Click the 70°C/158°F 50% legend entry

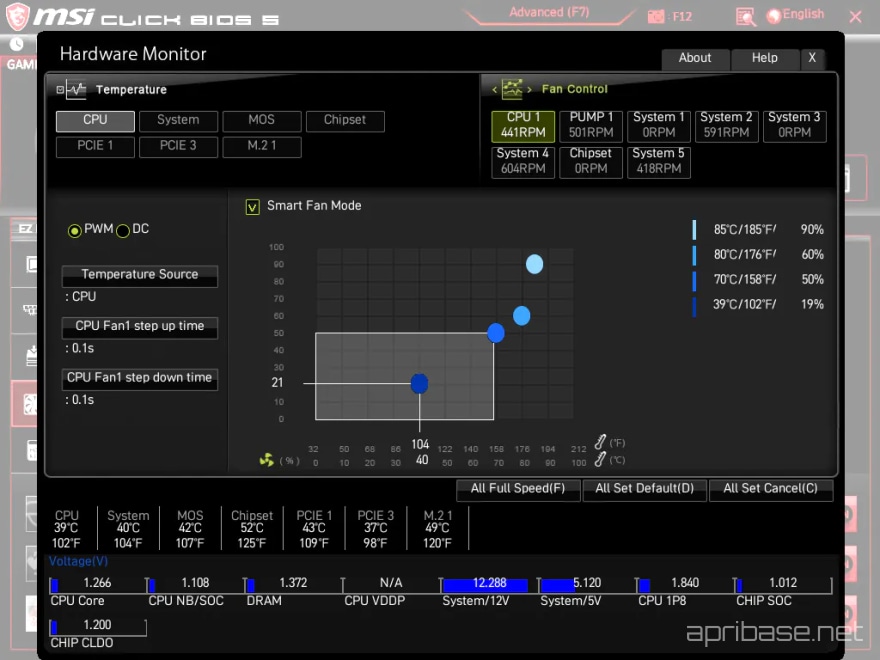coord(758,279)
